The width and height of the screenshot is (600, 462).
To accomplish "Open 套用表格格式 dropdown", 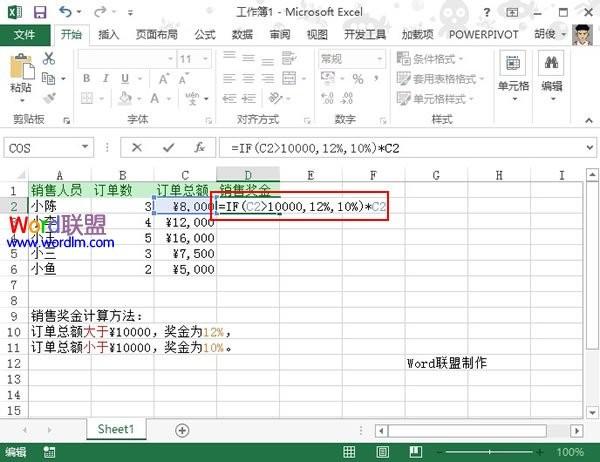I will 440,79.
